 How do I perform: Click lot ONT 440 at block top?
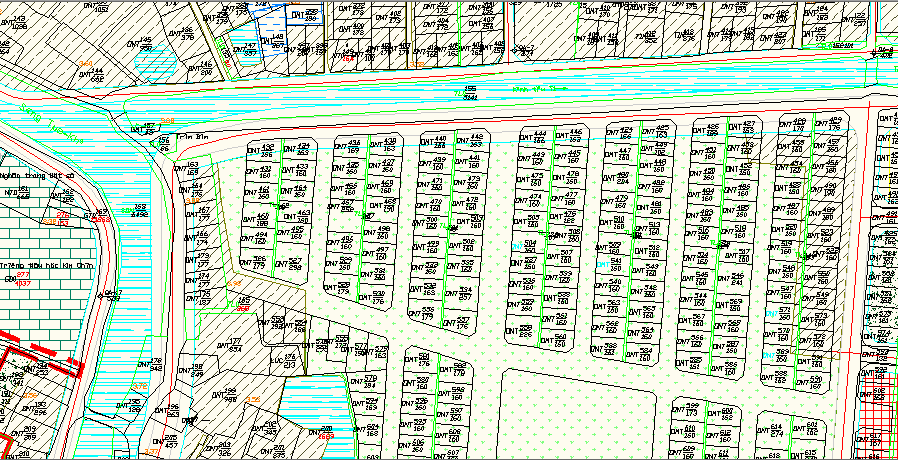pos(440,140)
